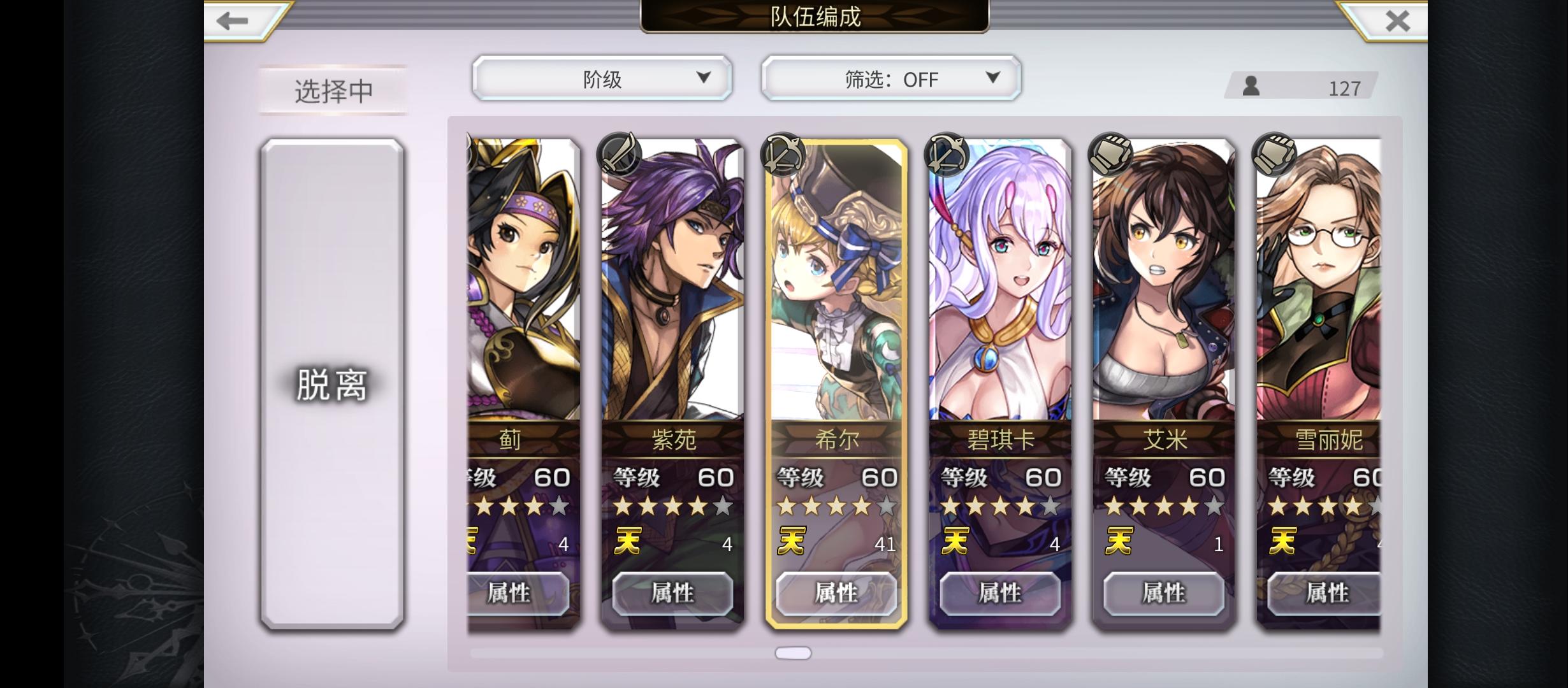The image size is (1568, 688).
Task: Click fist class icon on 雪丽妮's card
Action: point(1274,154)
